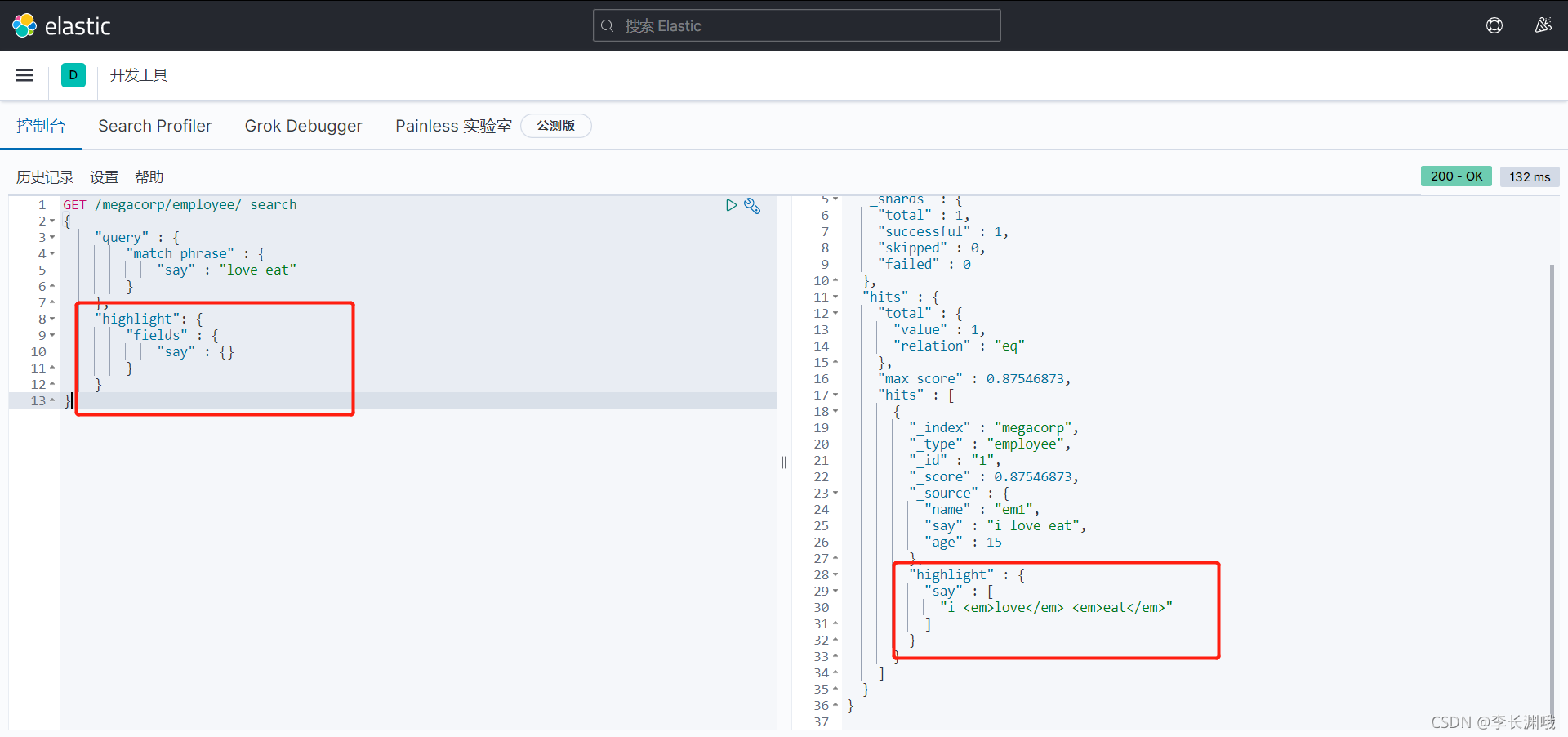Click the "relation" : "eq" line

click(x=959, y=346)
